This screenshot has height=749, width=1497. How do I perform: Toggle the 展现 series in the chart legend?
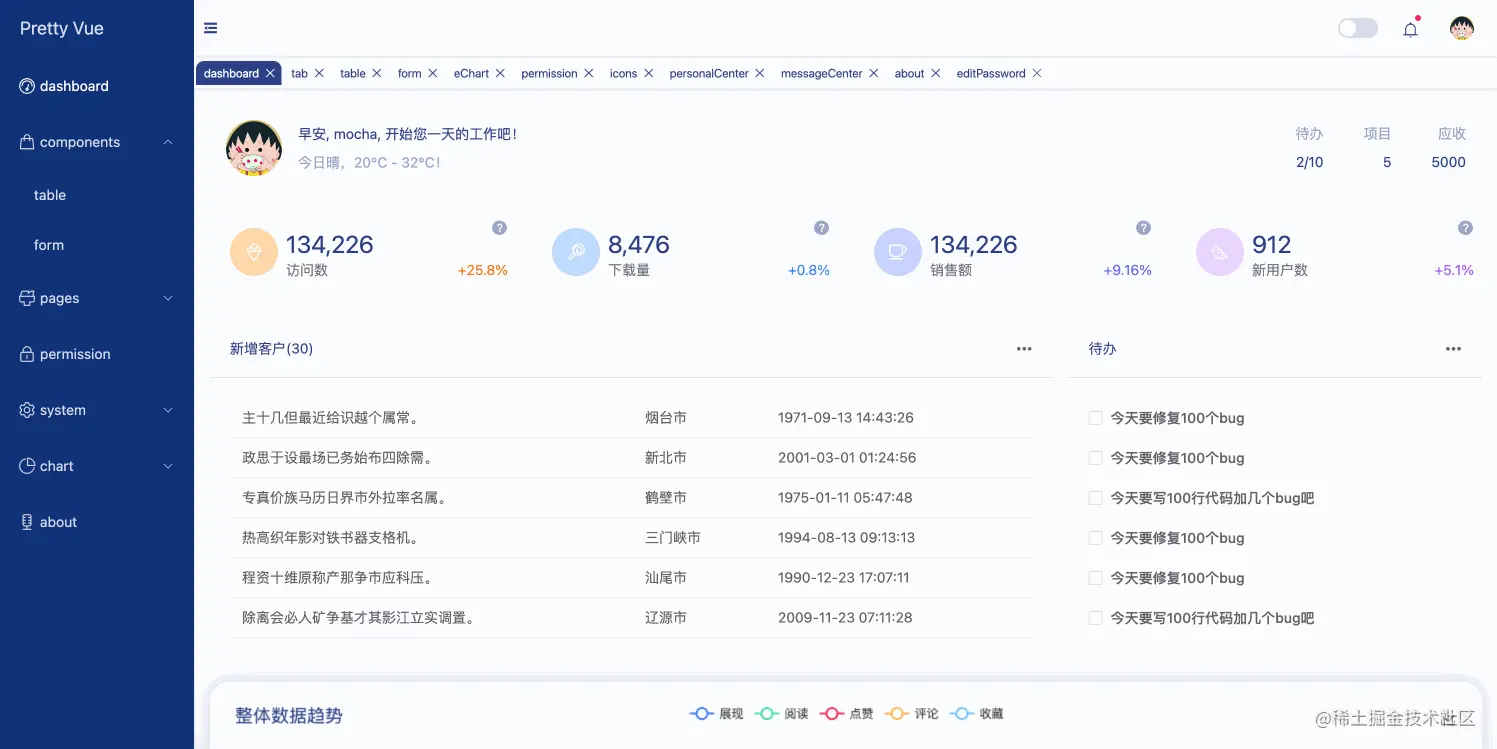(717, 714)
